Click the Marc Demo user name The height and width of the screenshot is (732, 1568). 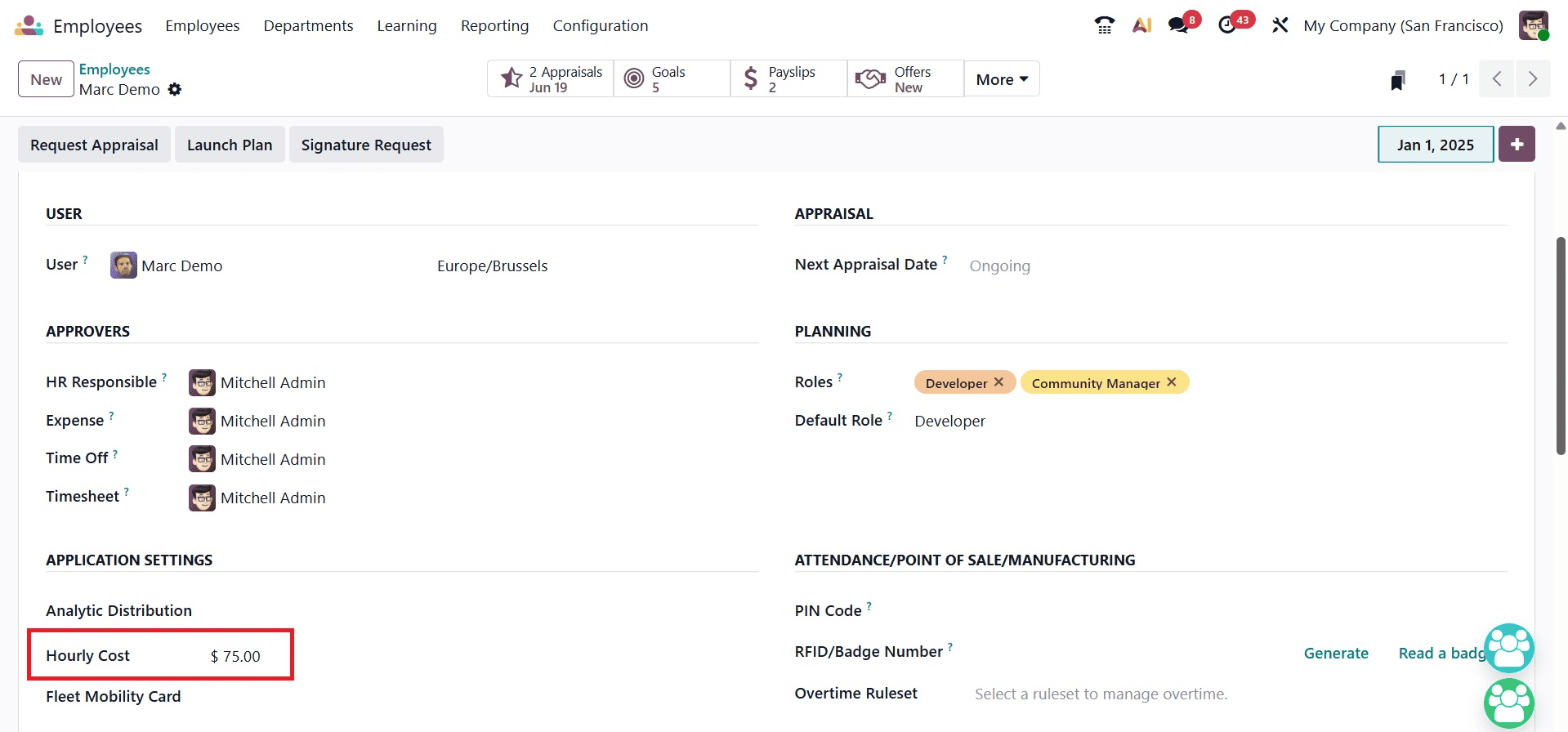coord(181,266)
